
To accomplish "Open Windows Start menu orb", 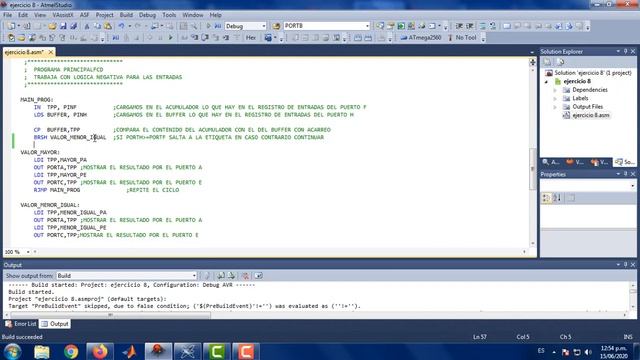I will [13, 351].
